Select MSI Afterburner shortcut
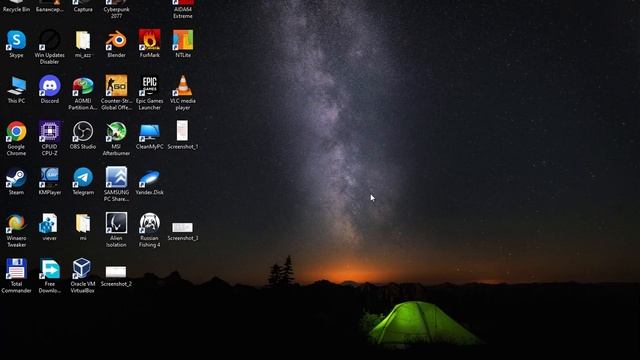This screenshot has height=360, width=640. pos(116,139)
